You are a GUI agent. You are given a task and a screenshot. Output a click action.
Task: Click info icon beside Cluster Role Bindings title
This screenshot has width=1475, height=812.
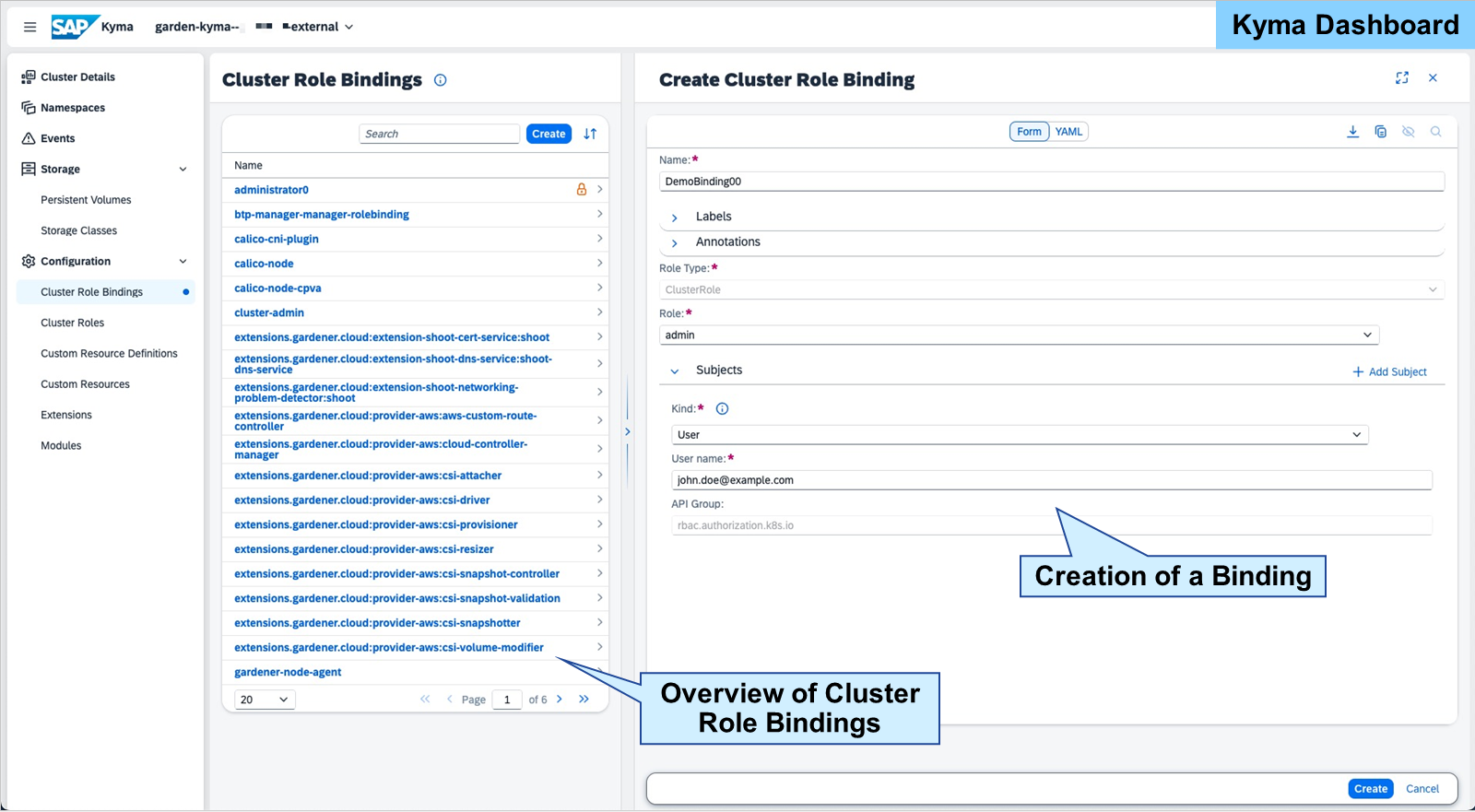click(x=441, y=80)
